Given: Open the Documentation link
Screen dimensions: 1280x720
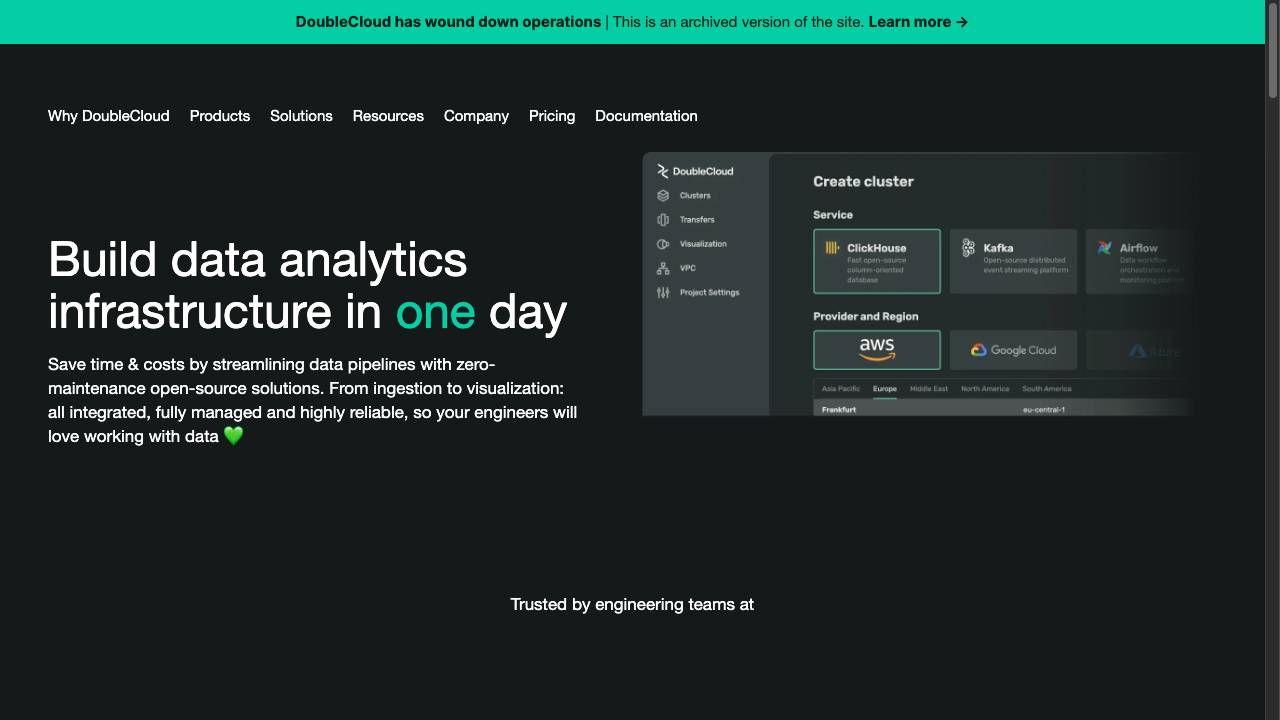Looking at the screenshot, I should [x=646, y=116].
